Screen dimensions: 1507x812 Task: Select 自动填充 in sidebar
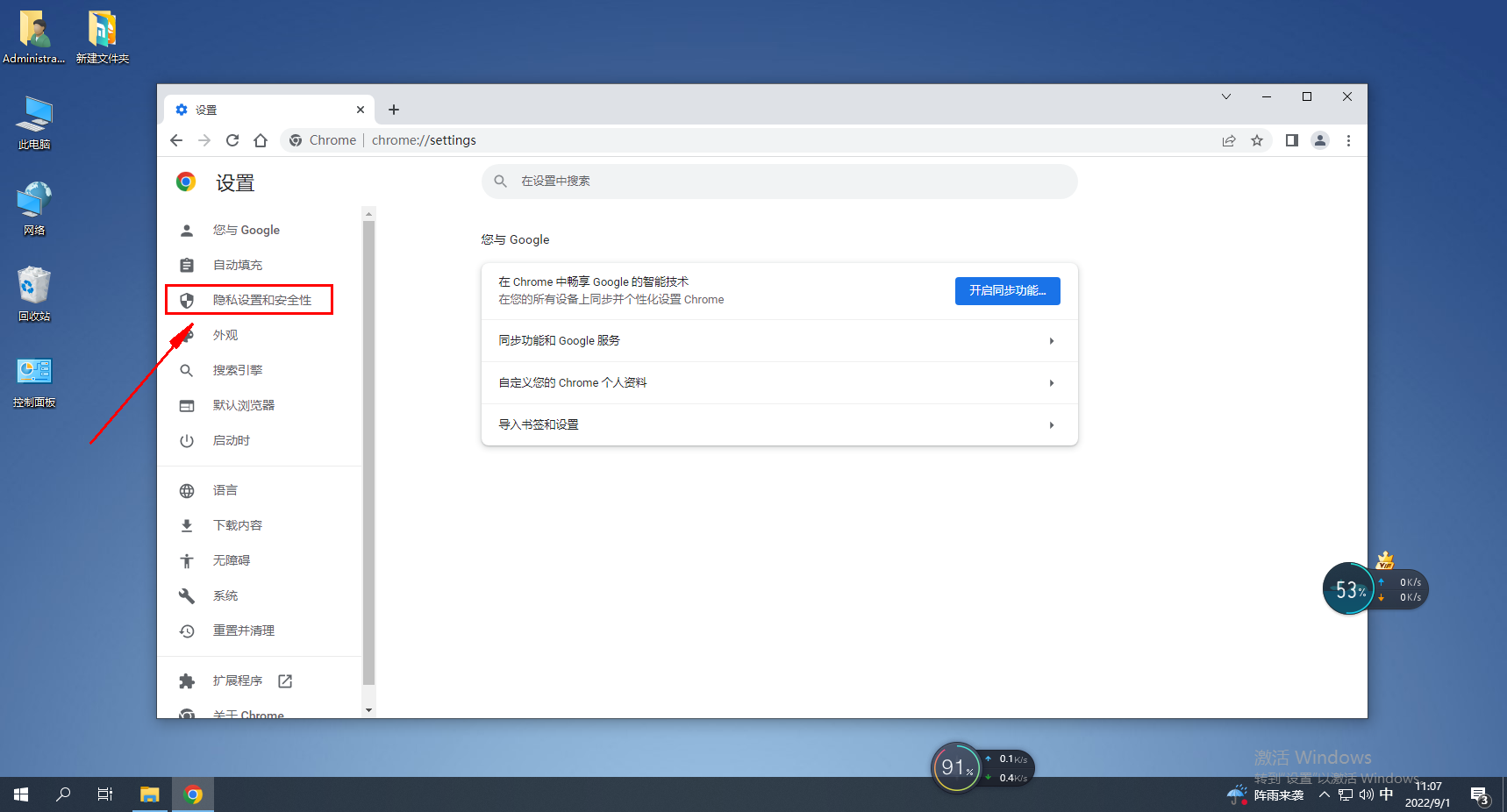[238, 265]
